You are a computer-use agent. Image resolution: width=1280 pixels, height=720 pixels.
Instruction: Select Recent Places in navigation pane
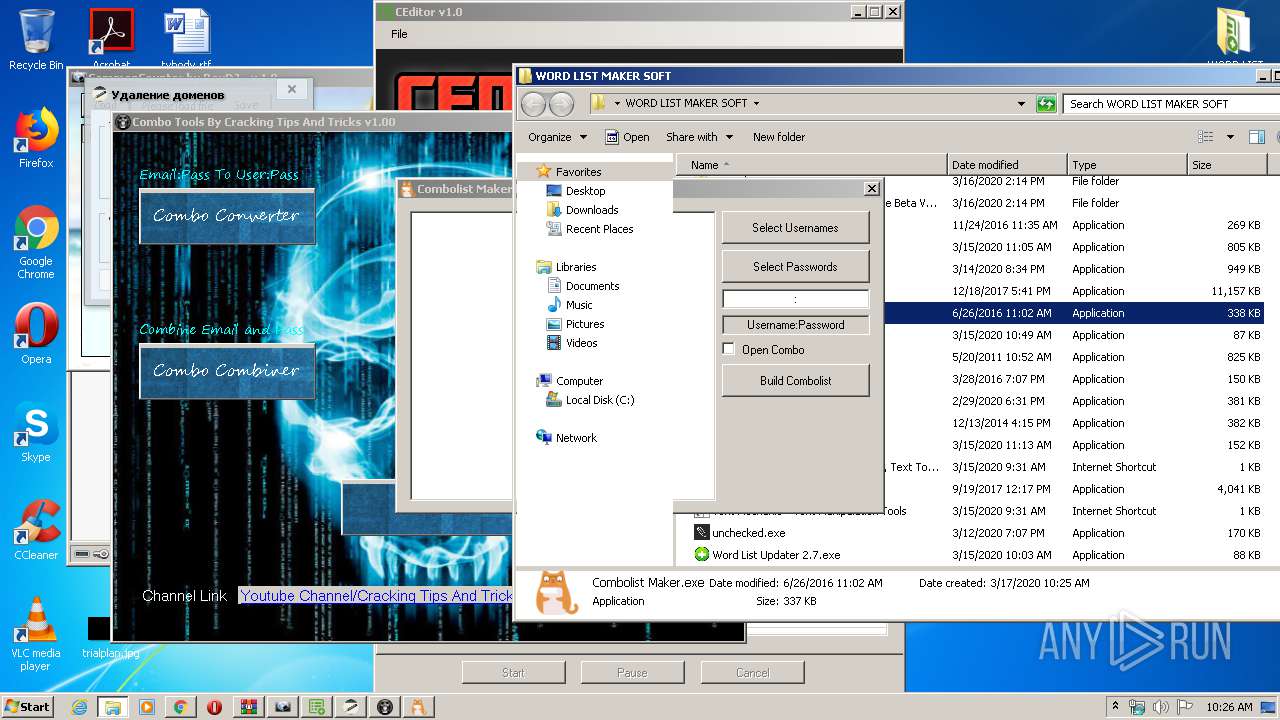(599, 229)
